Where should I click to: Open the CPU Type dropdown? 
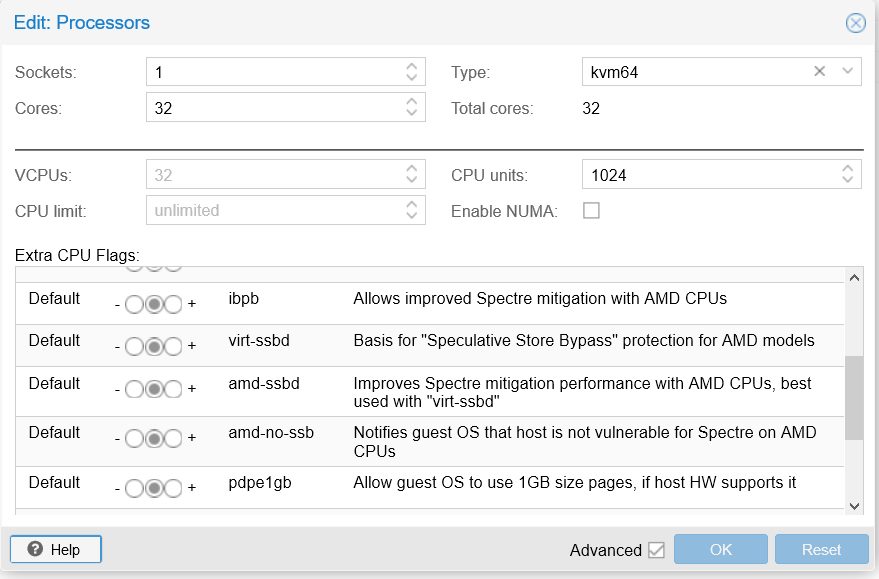tap(847, 71)
